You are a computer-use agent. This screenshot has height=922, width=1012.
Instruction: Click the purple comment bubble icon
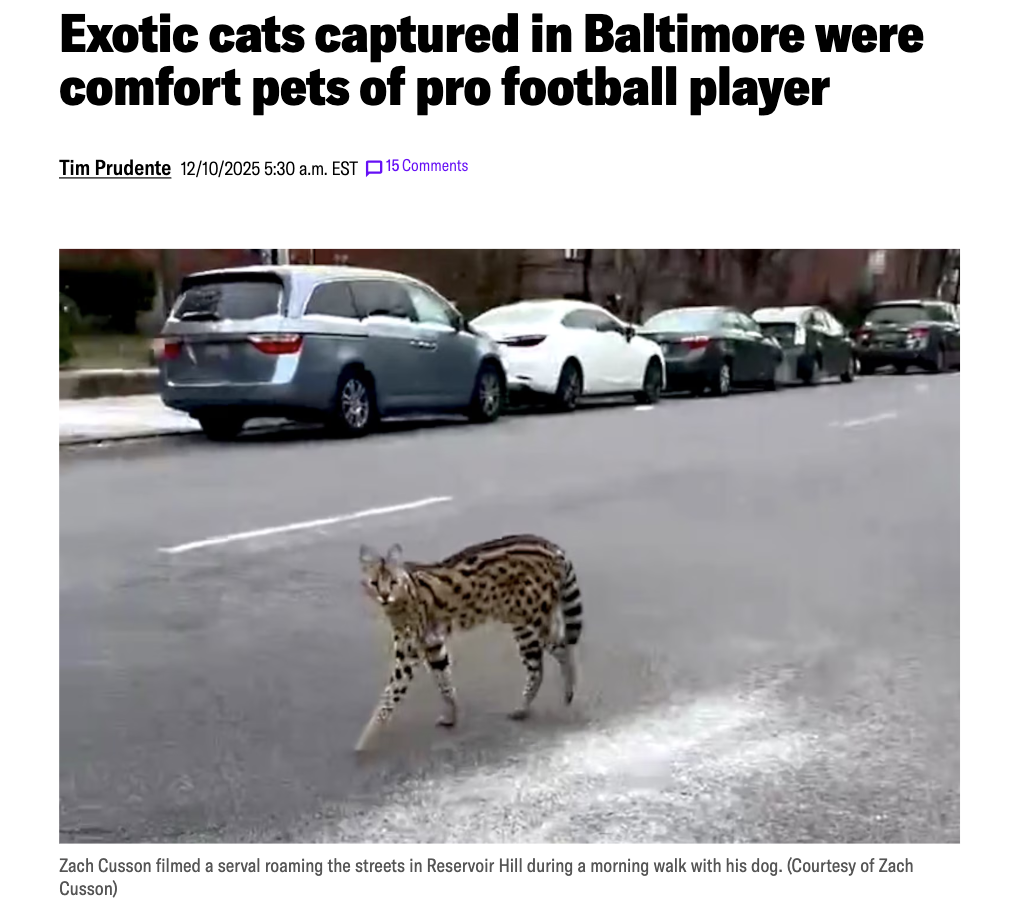(x=374, y=168)
